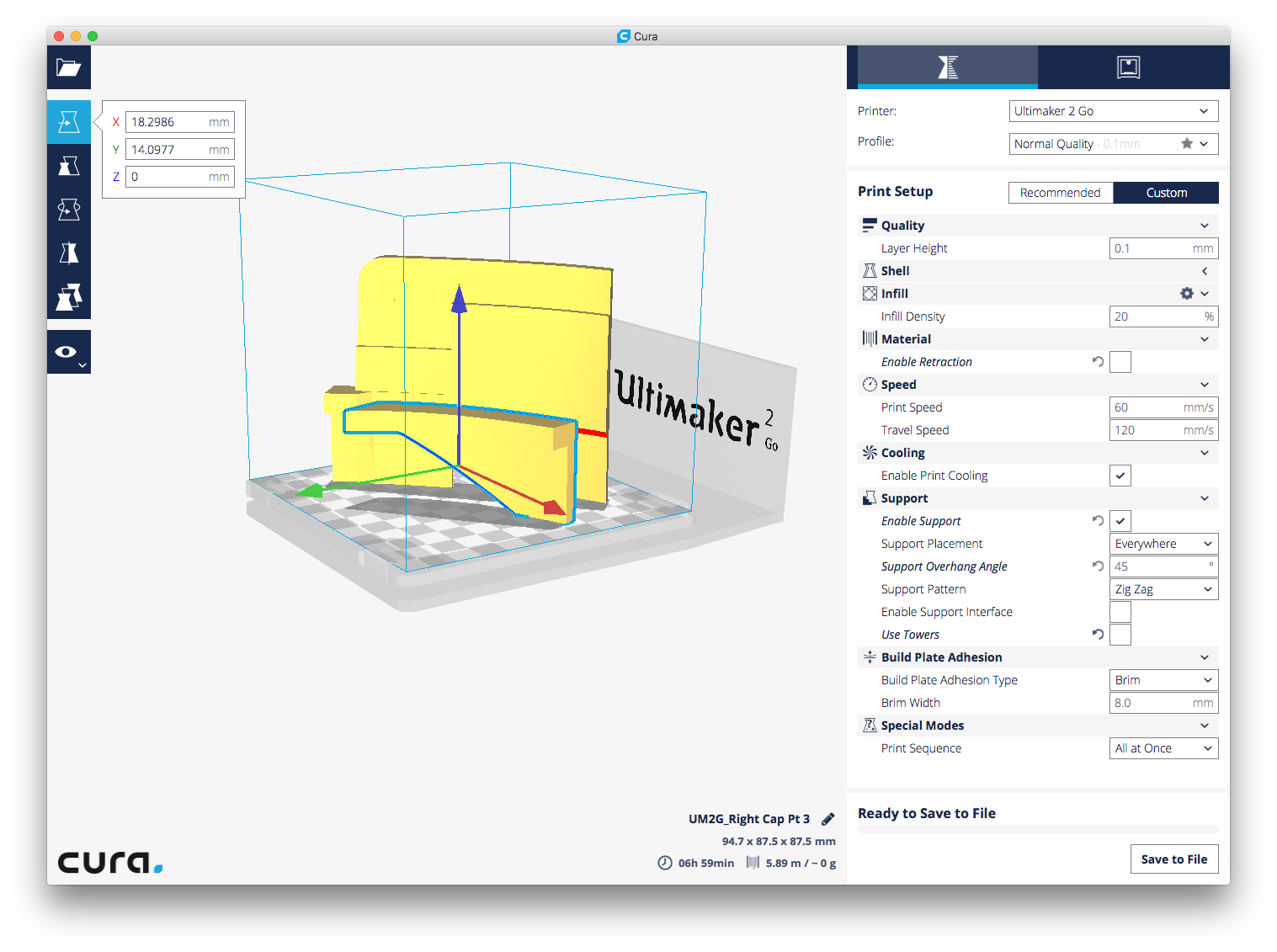Collapse the Support section
This screenshot has height=952, width=1277.
pos(1205,498)
